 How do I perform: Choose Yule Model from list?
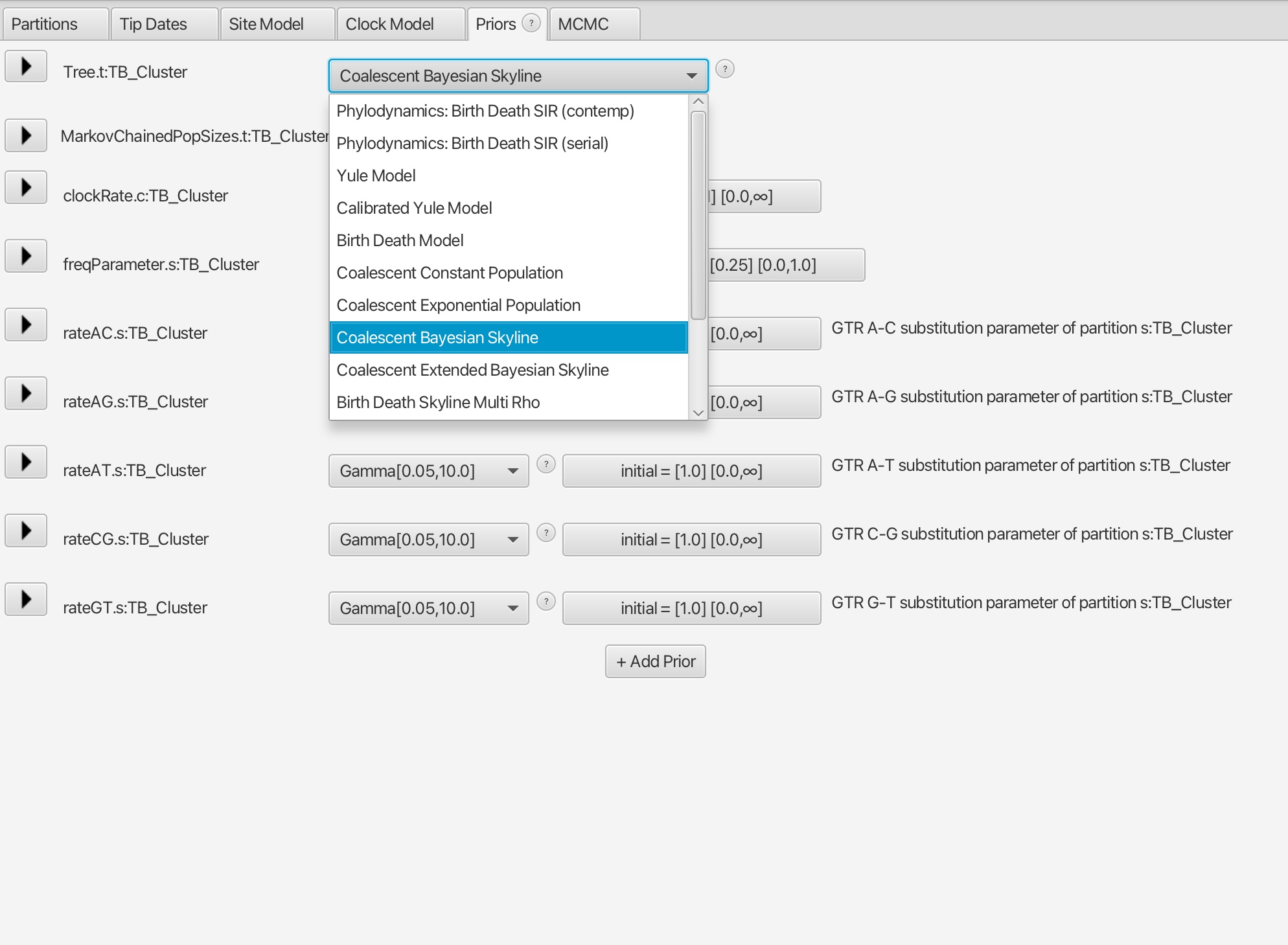pyautogui.click(x=376, y=176)
